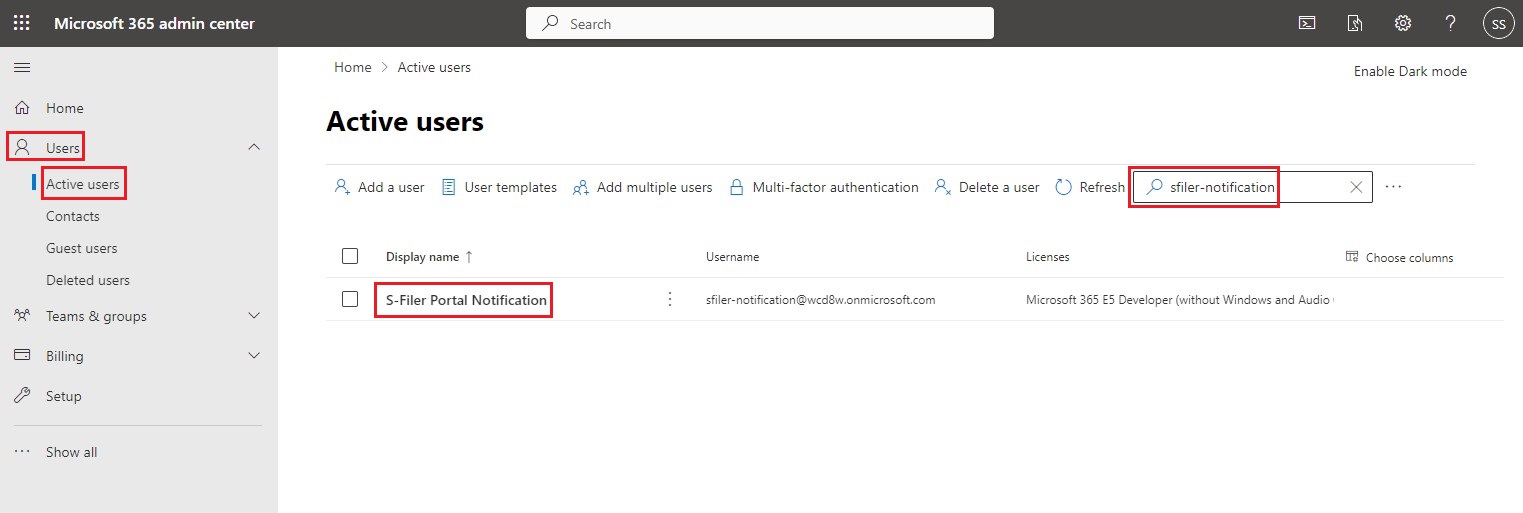Open Cloud Shell icon in header
The image size is (1523, 513).
tap(1306, 23)
